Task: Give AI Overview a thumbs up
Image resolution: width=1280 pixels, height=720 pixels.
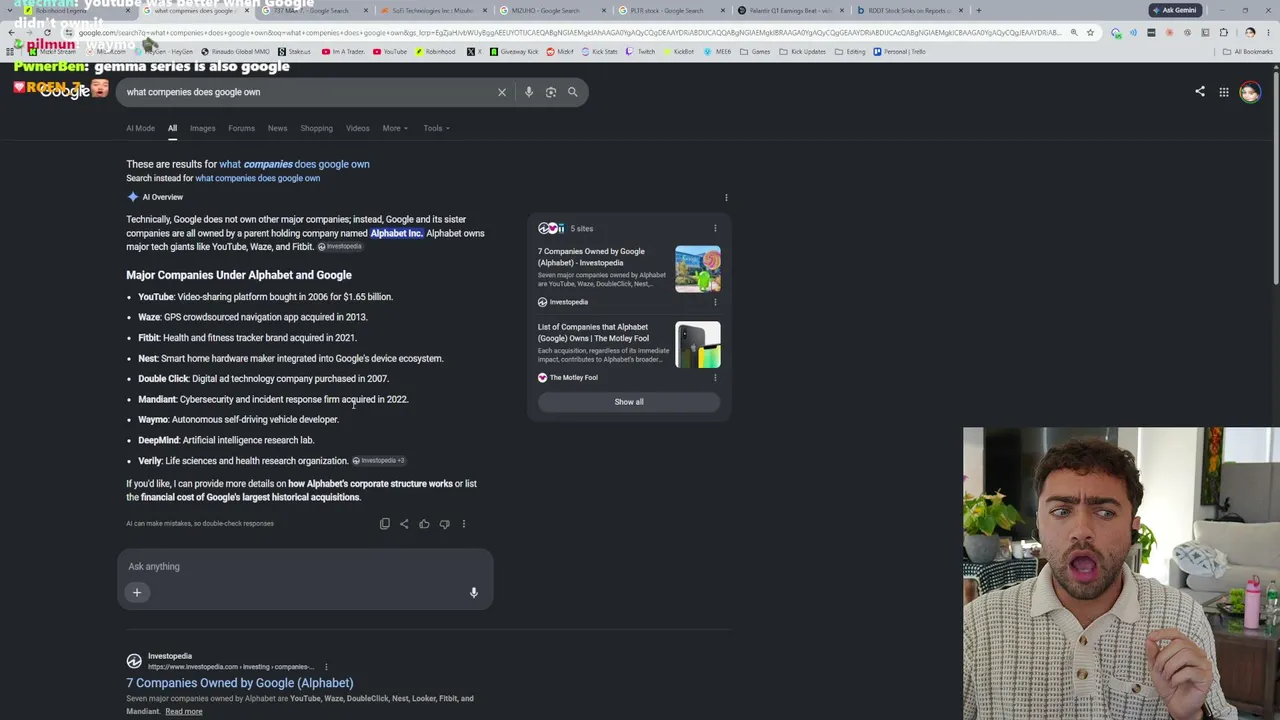Action: (x=424, y=524)
